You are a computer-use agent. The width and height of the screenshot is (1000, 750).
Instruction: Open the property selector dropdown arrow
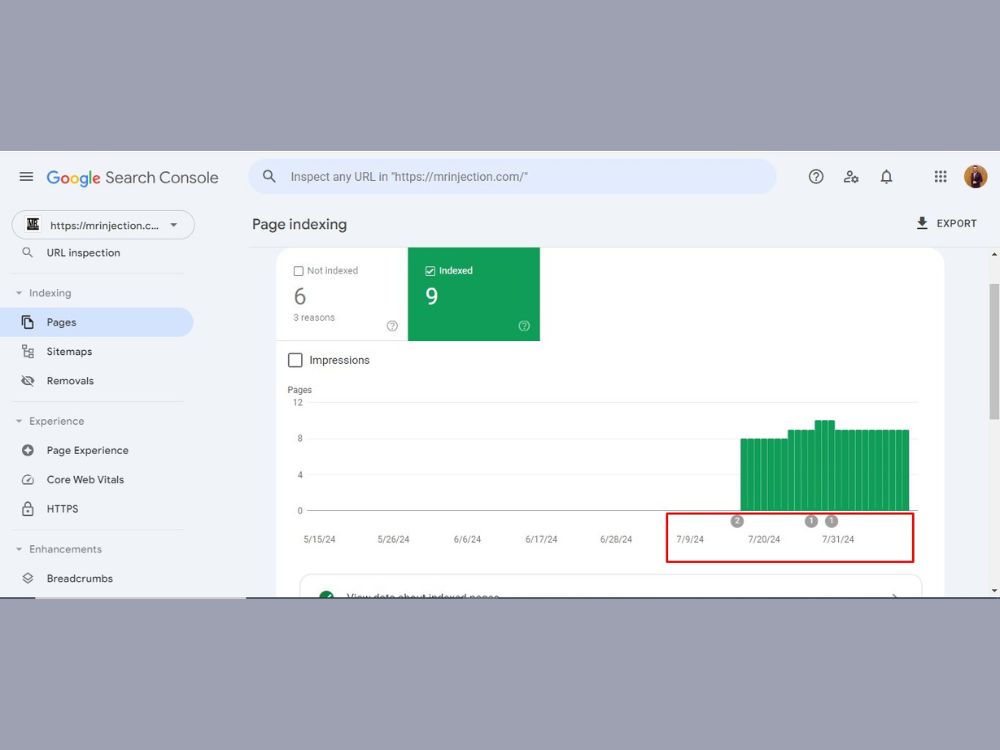173,224
